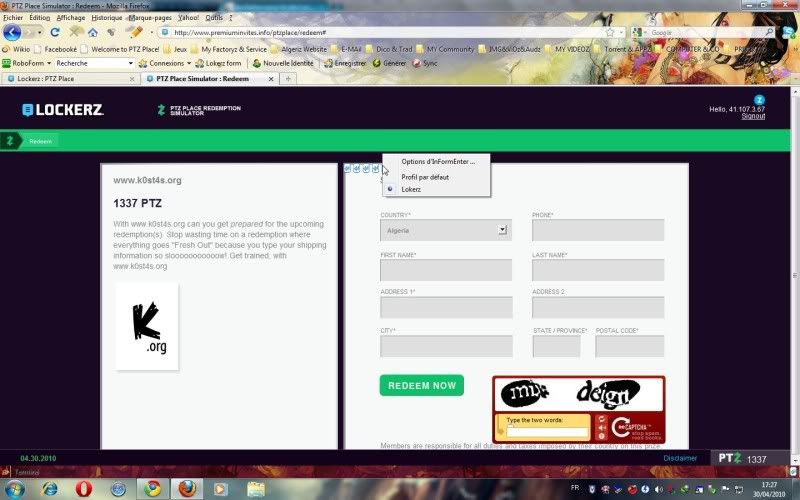Open Google Chrome from the taskbar
Screen dimensions: 800x500
tap(151, 488)
